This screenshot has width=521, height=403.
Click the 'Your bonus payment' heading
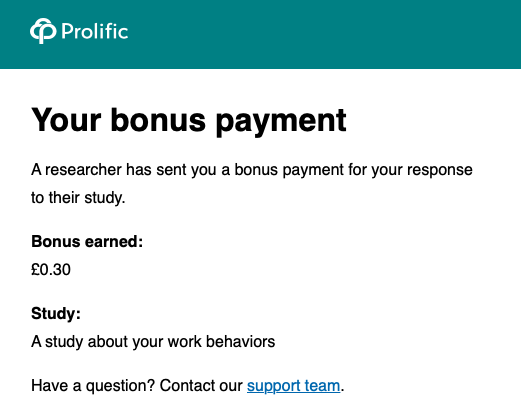click(x=189, y=120)
